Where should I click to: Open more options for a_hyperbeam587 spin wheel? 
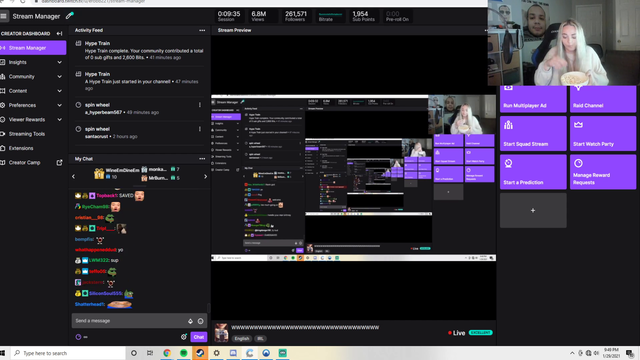pos(200,105)
